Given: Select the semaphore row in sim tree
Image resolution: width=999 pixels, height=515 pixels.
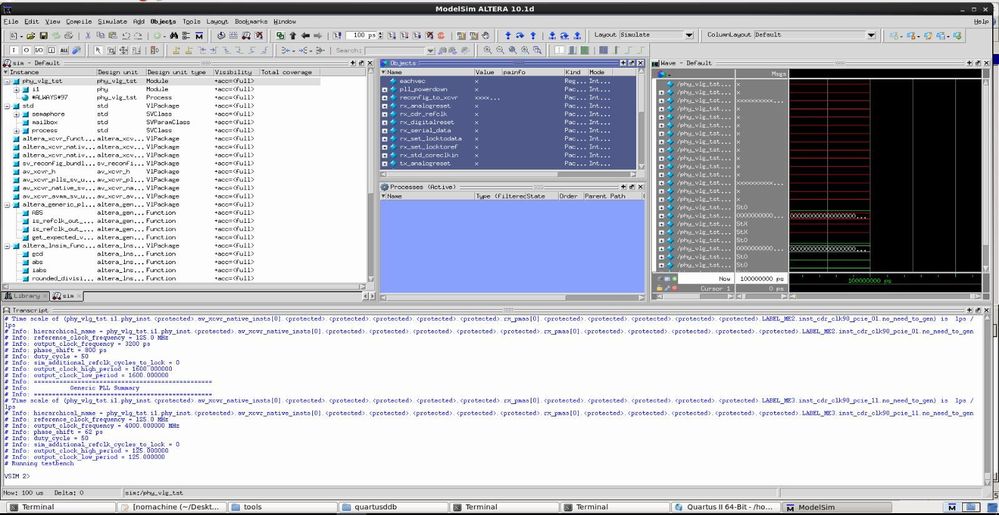Looking at the screenshot, I should click(x=48, y=114).
